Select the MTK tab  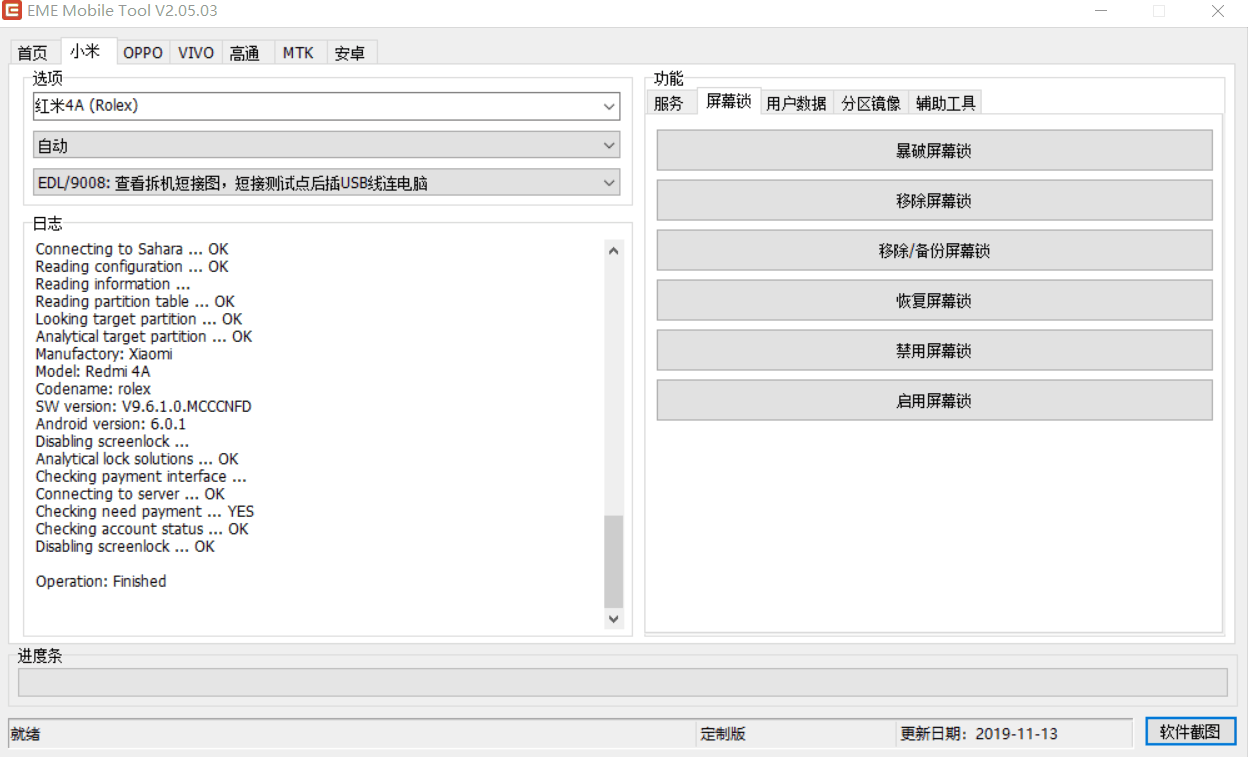click(298, 53)
